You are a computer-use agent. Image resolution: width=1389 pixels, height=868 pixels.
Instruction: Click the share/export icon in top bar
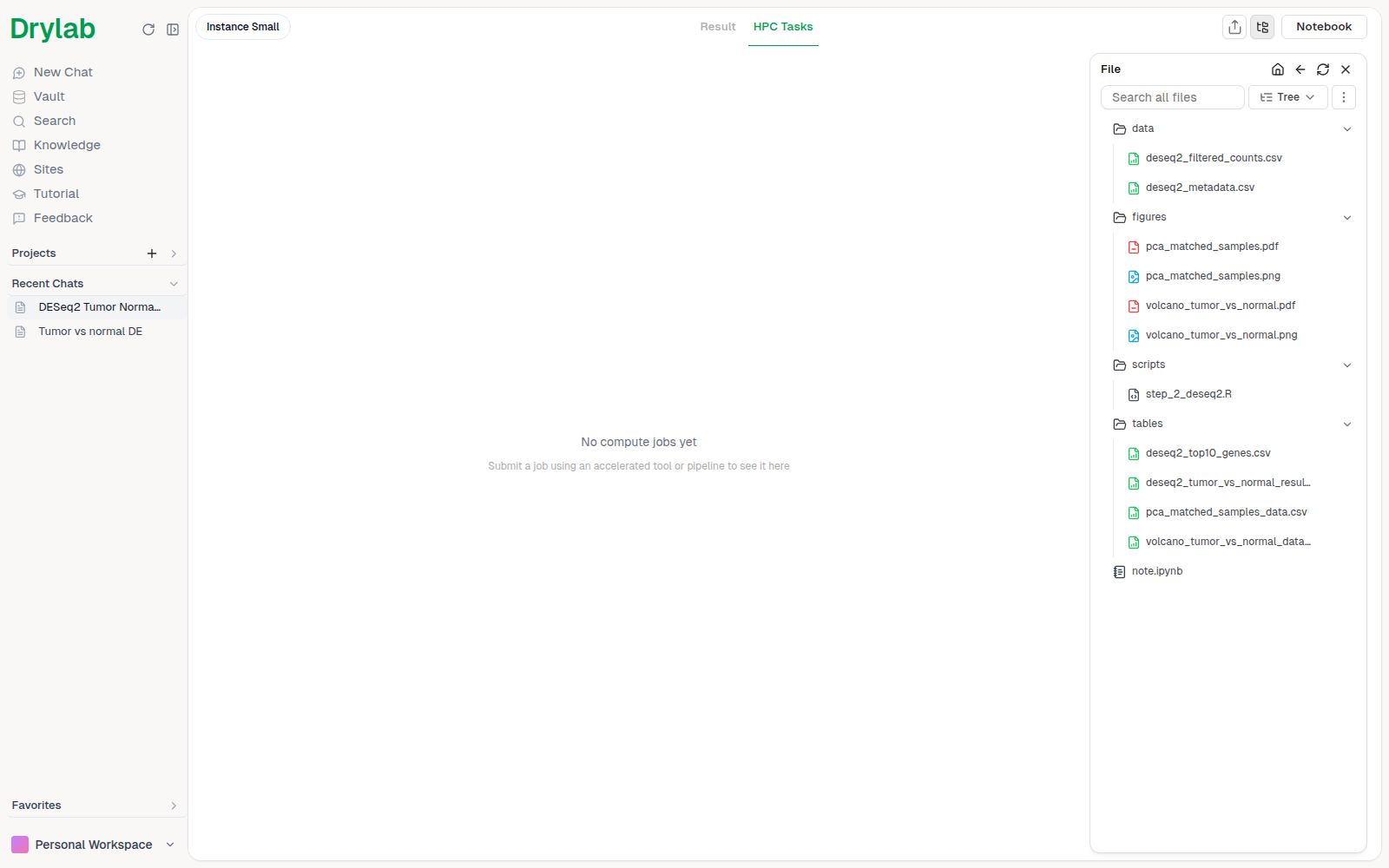1234,27
